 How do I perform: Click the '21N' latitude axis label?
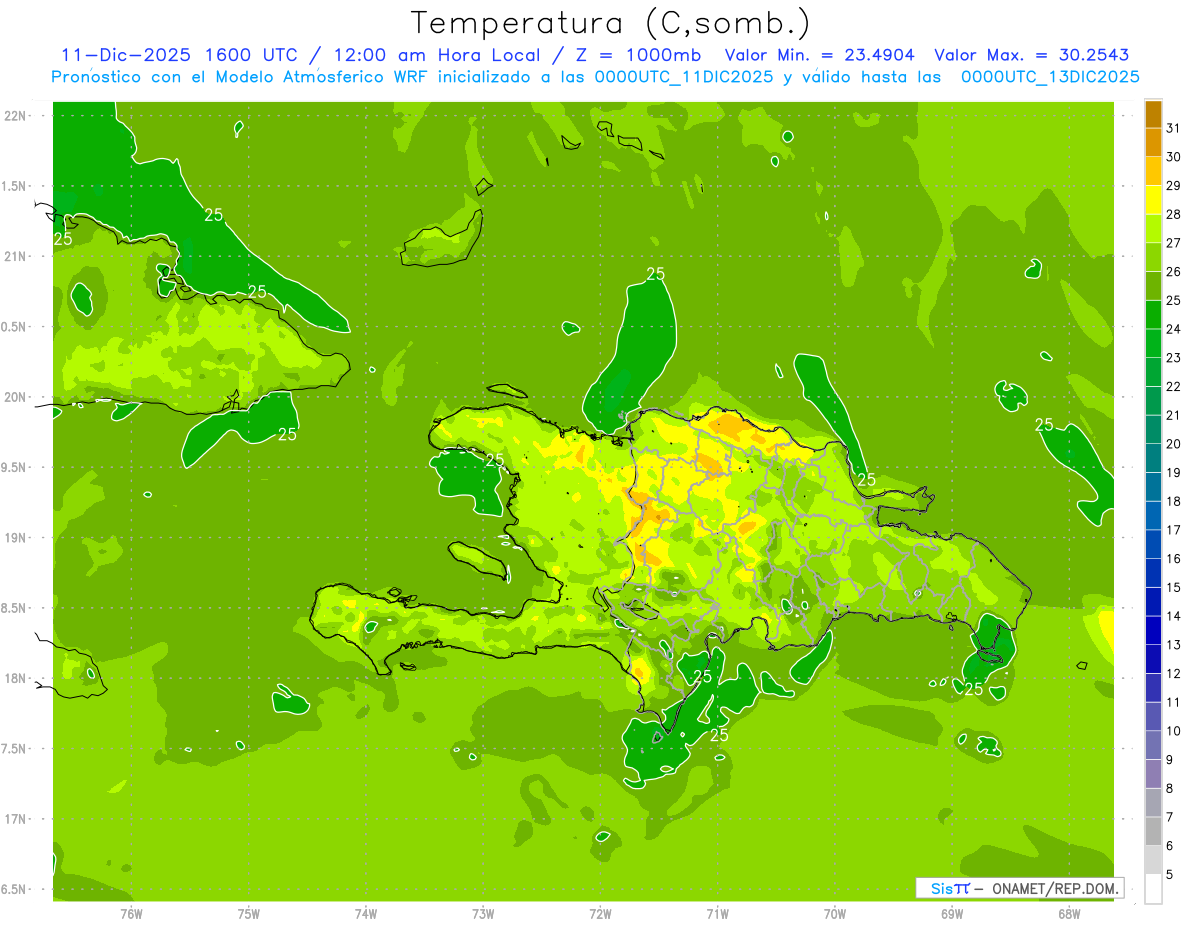[x=15, y=256]
